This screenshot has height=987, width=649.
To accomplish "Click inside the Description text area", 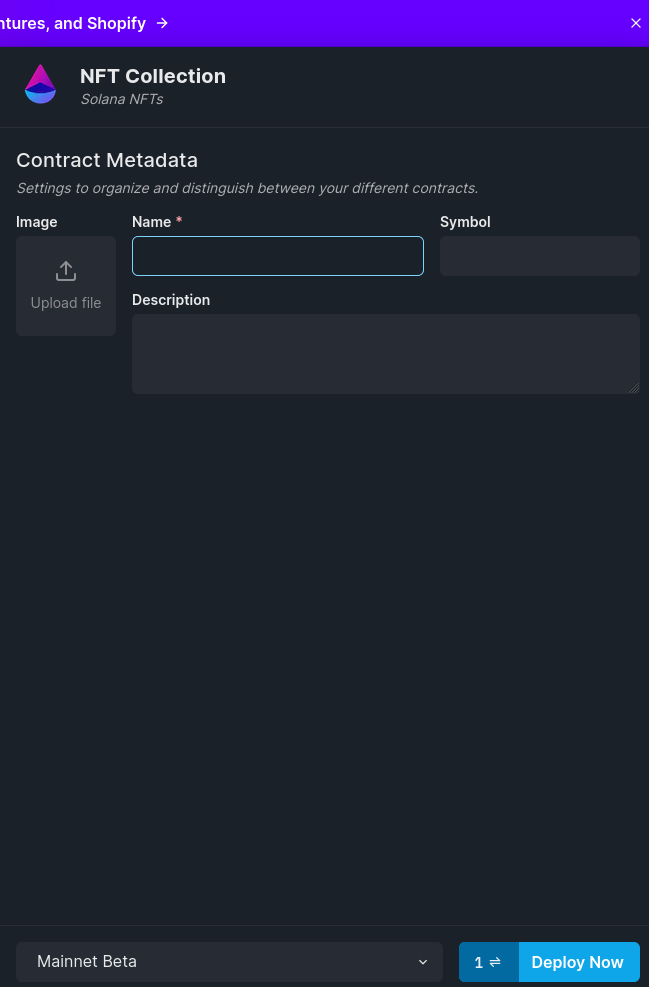I will click(x=386, y=354).
